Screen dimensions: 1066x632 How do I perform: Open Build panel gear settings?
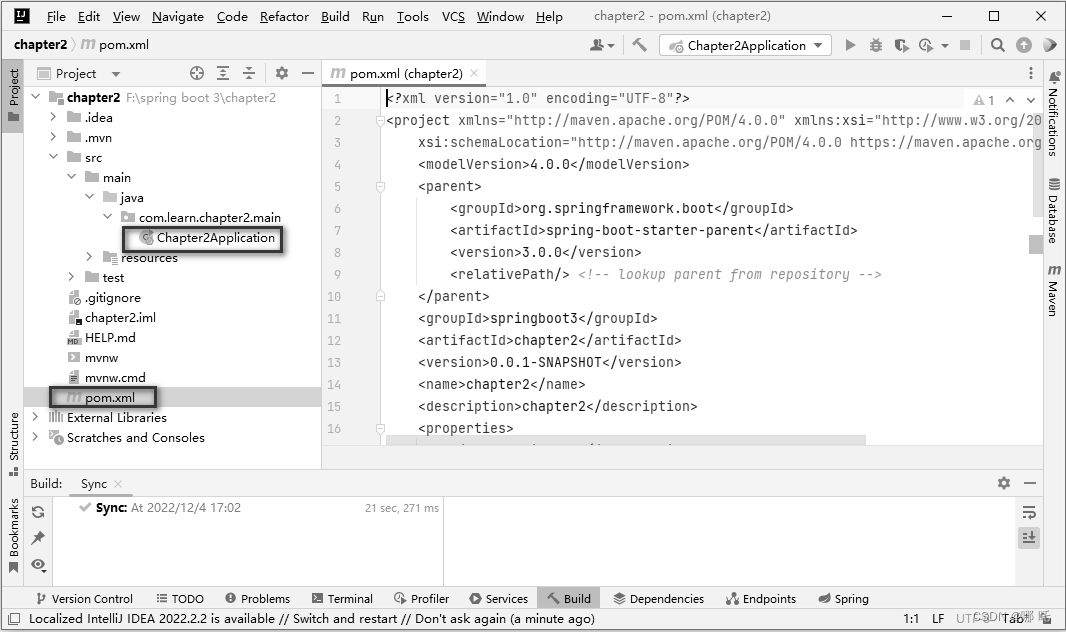click(1003, 483)
